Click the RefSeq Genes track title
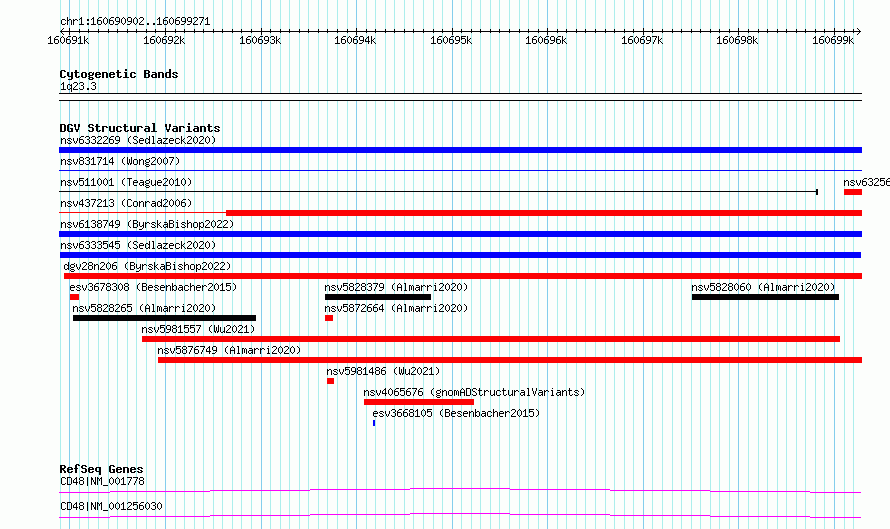The image size is (890, 529). pos(101,469)
